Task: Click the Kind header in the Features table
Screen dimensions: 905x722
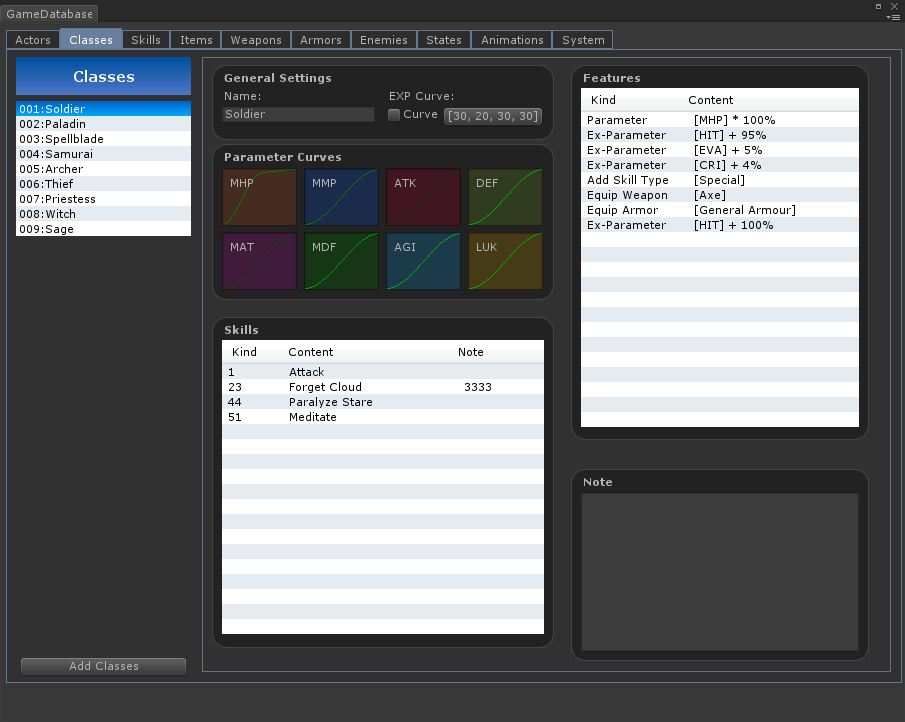Action: pyautogui.click(x=603, y=100)
